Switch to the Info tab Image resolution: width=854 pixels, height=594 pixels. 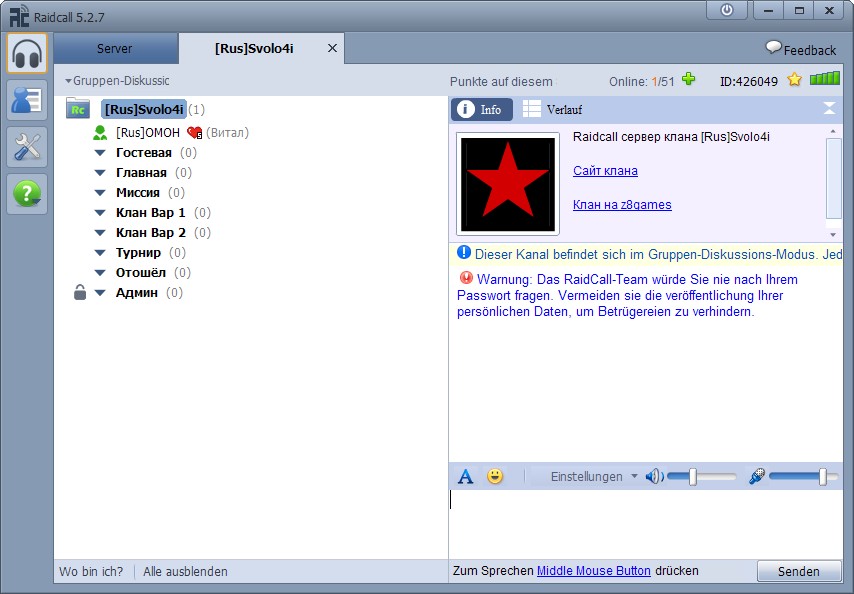pos(481,109)
